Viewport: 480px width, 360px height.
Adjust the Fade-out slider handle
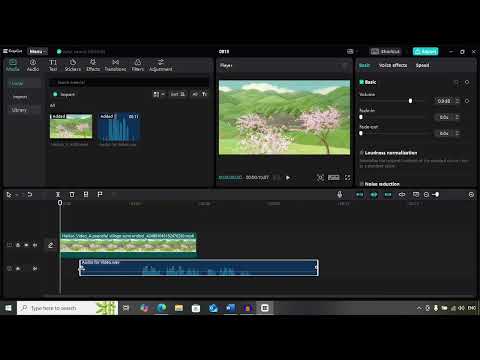[x=361, y=133]
